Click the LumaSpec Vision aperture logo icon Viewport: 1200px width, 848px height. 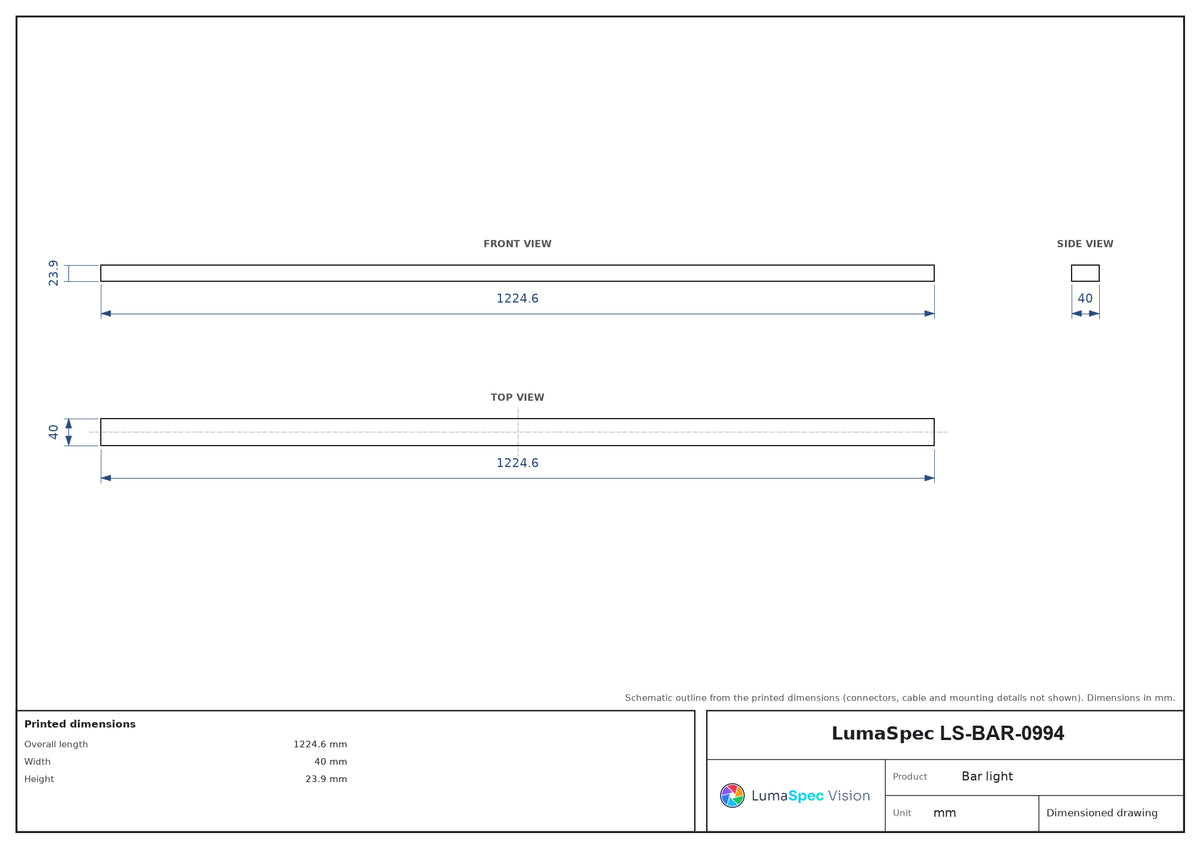point(732,795)
